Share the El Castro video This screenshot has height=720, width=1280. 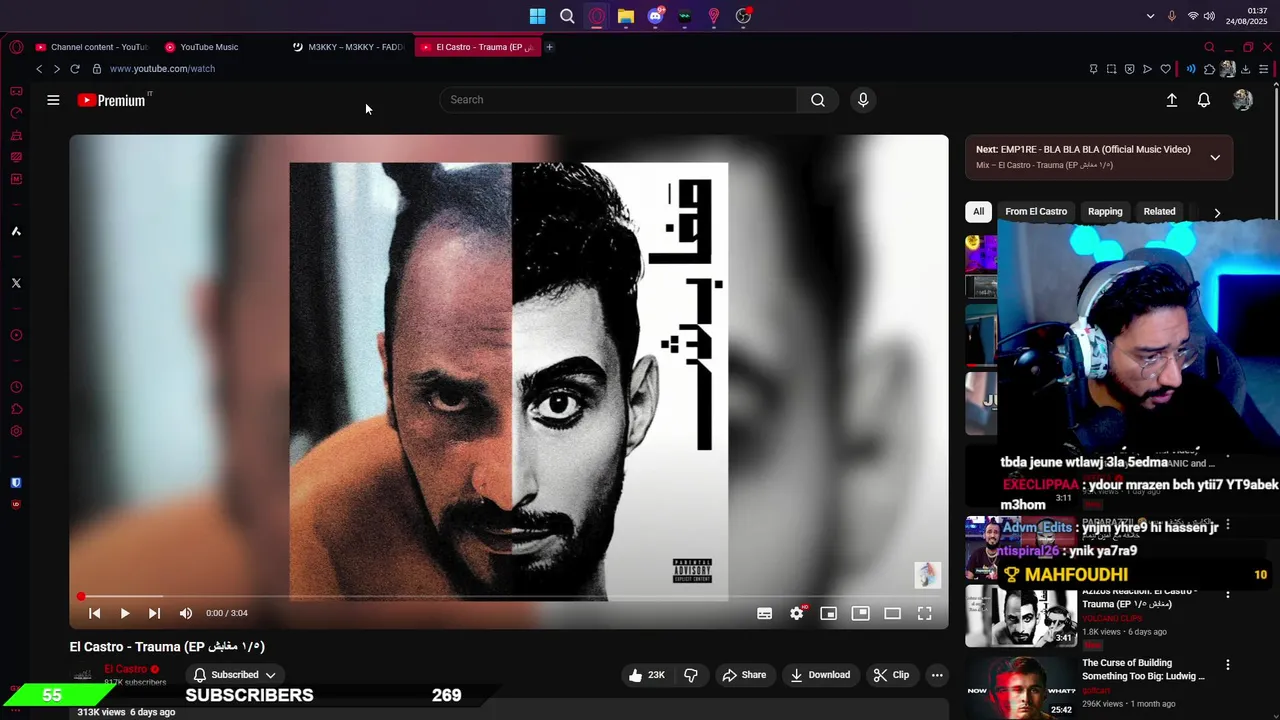click(x=744, y=675)
